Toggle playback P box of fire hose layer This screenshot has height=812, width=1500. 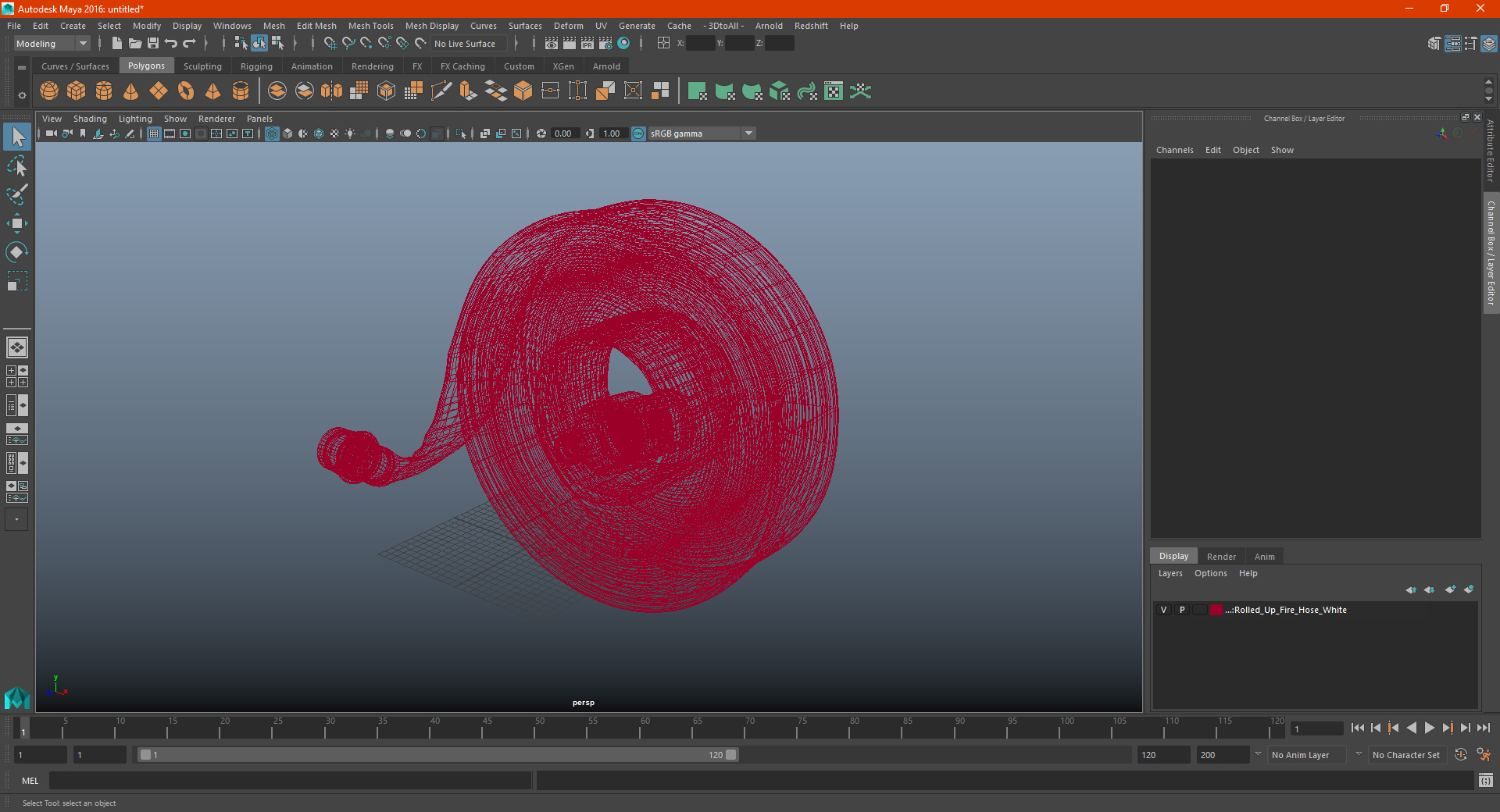click(1182, 610)
